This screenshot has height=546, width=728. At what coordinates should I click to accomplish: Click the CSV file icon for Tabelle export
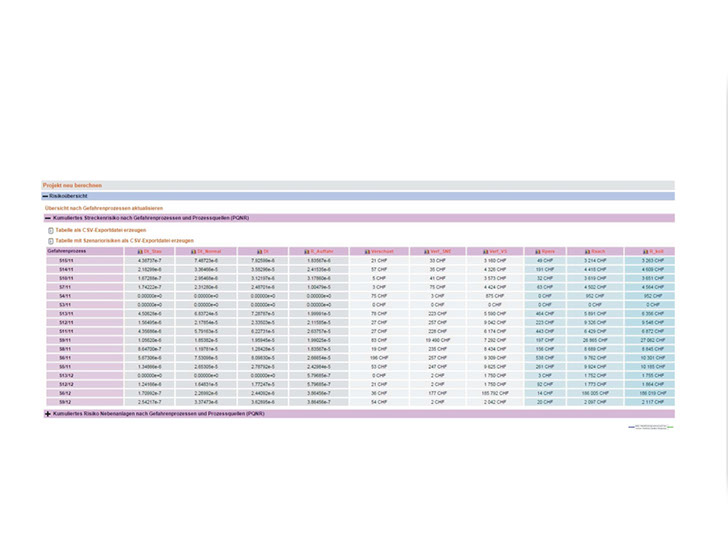pyautogui.click(x=51, y=230)
